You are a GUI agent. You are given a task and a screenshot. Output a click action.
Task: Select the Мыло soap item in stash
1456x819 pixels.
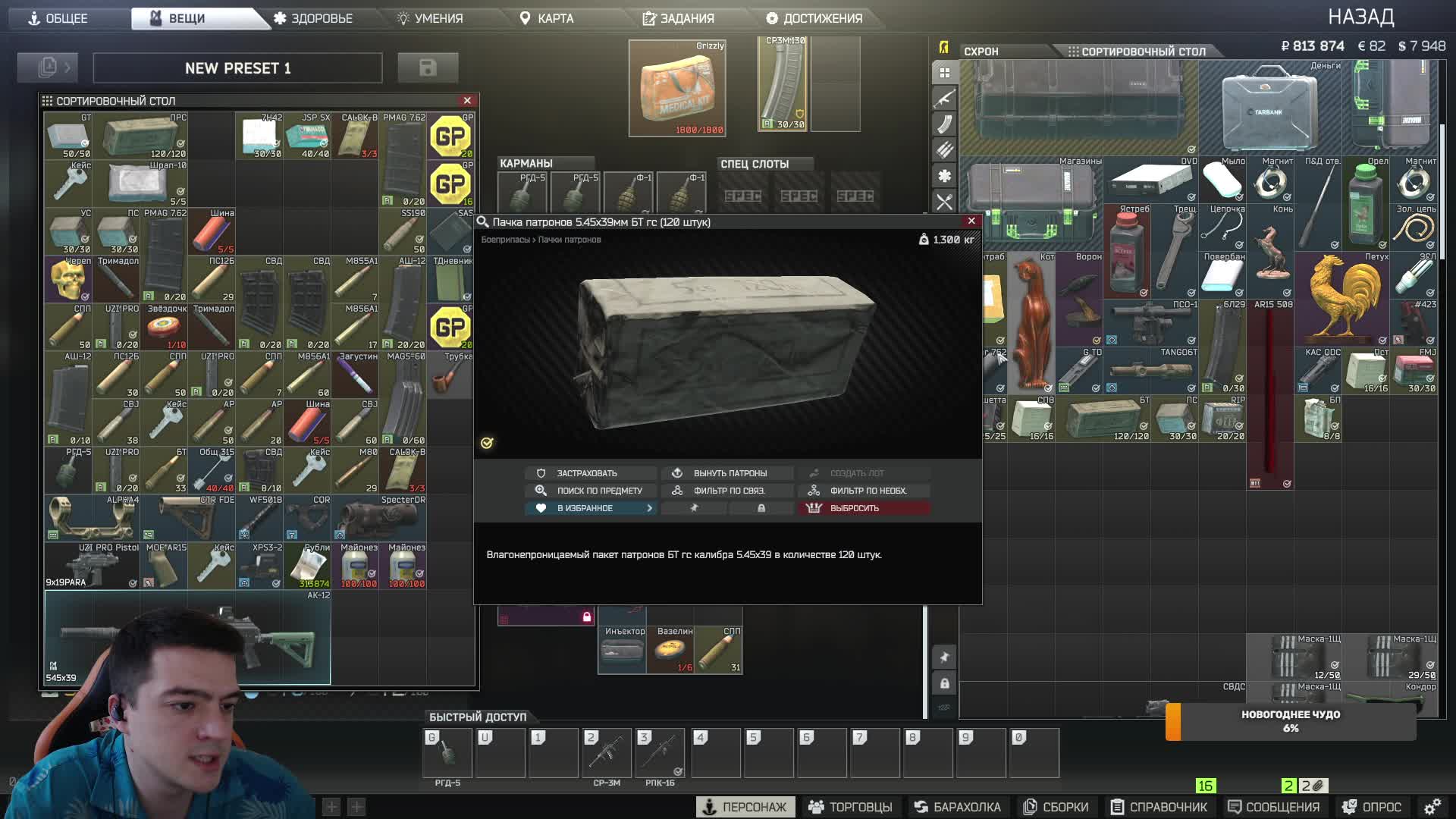[x=1222, y=180]
